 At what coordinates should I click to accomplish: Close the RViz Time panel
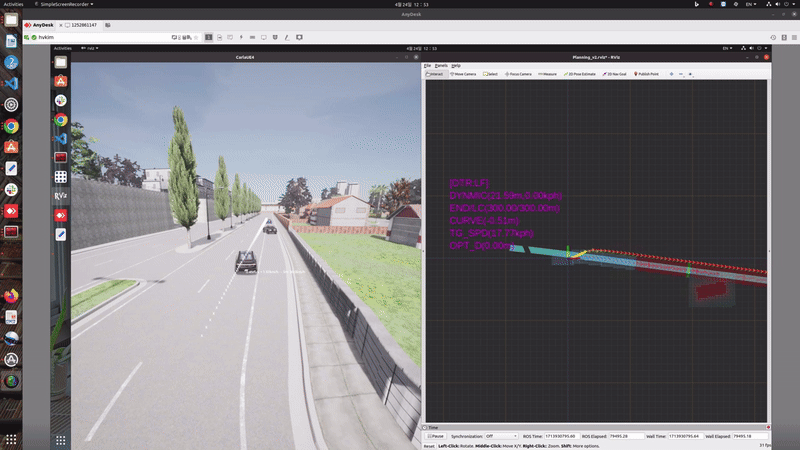pyautogui.click(x=768, y=428)
